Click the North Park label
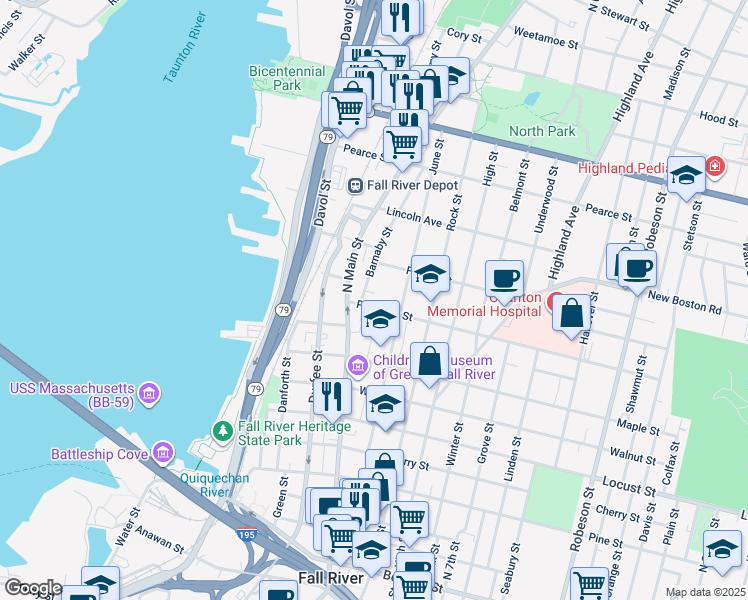The width and height of the screenshot is (748, 600). (542, 131)
